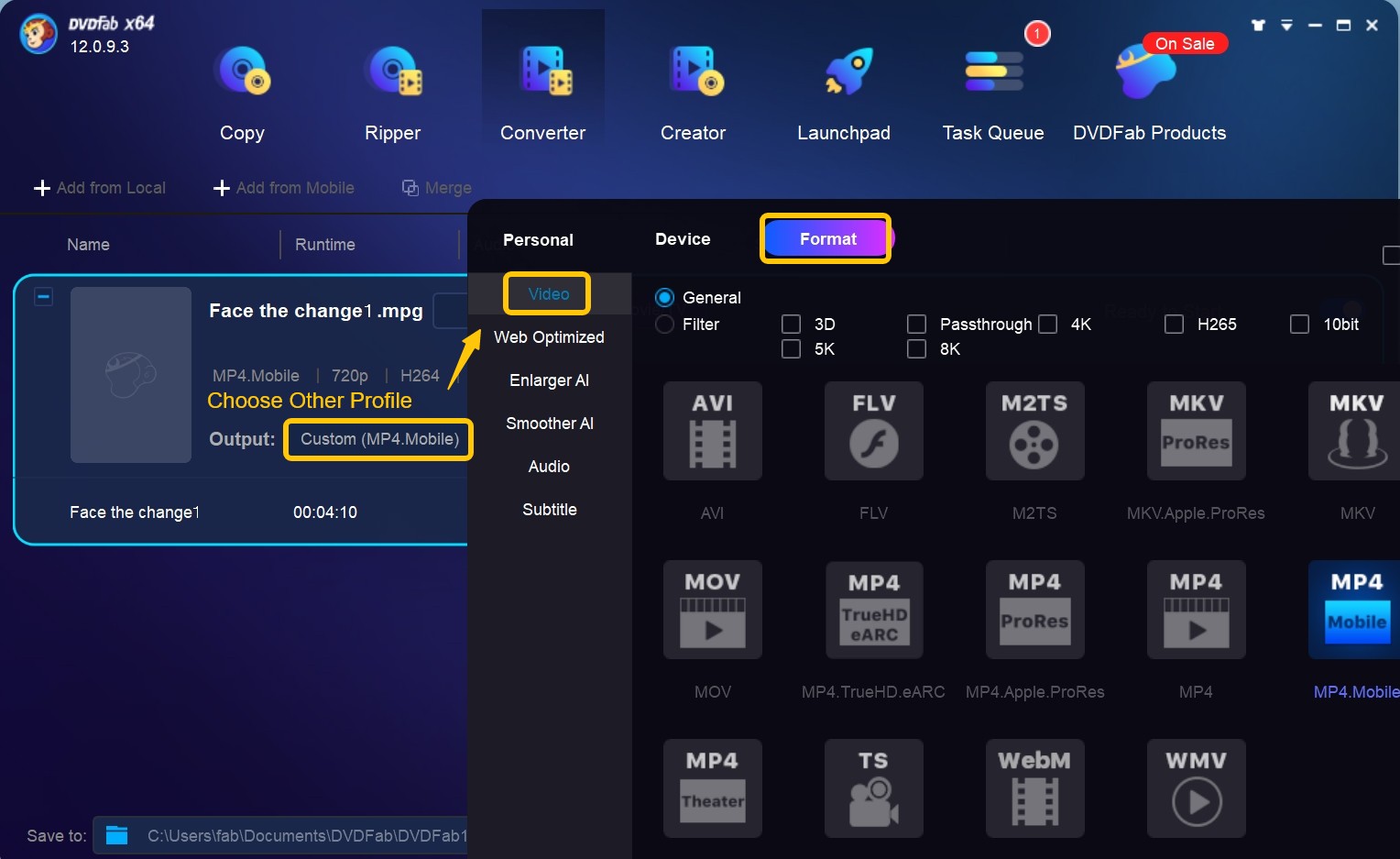The height and width of the screenshot is (859, 1400).
Task: Click the On Sale badge
Action: 1185,44
